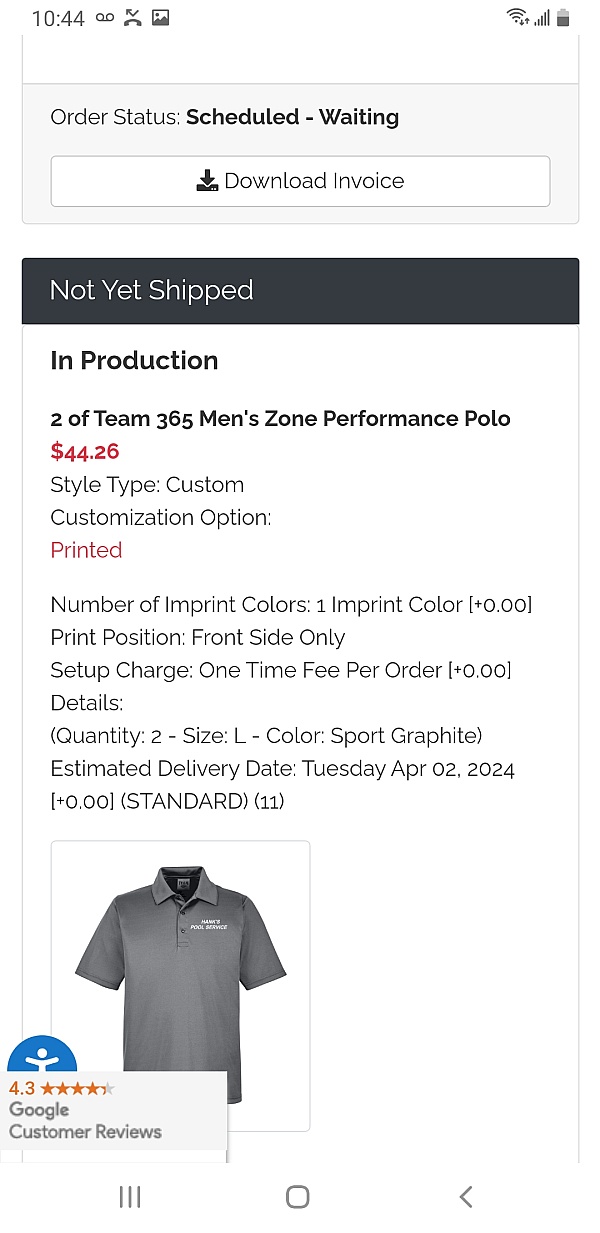600x1233 pixels.
Task: Tap the Android back arrow
Action: (465, 1196)
